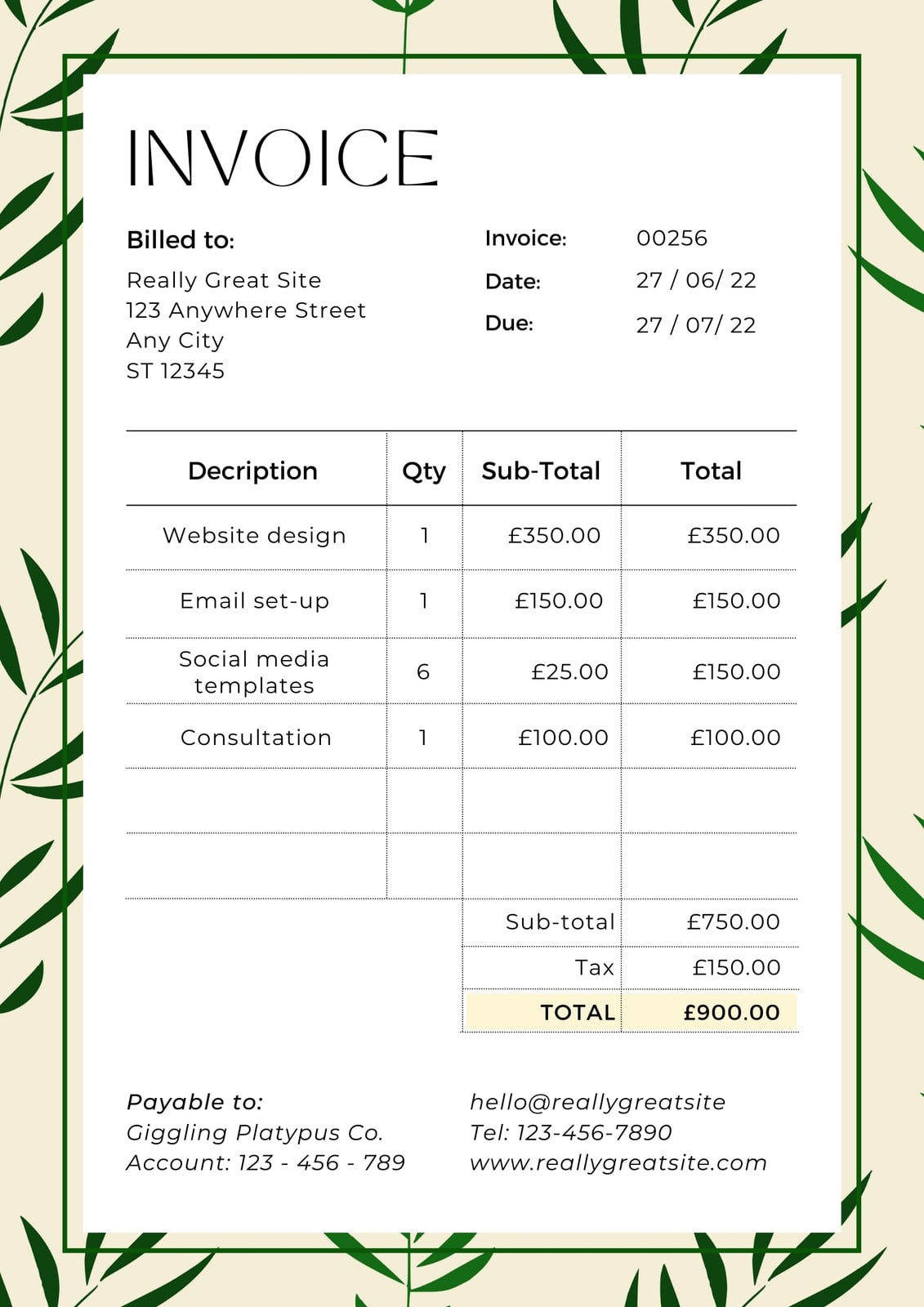Viewport: 924px width, 1307px height.
Task: Click the Email set-up row description
Action: pos(254,601)
